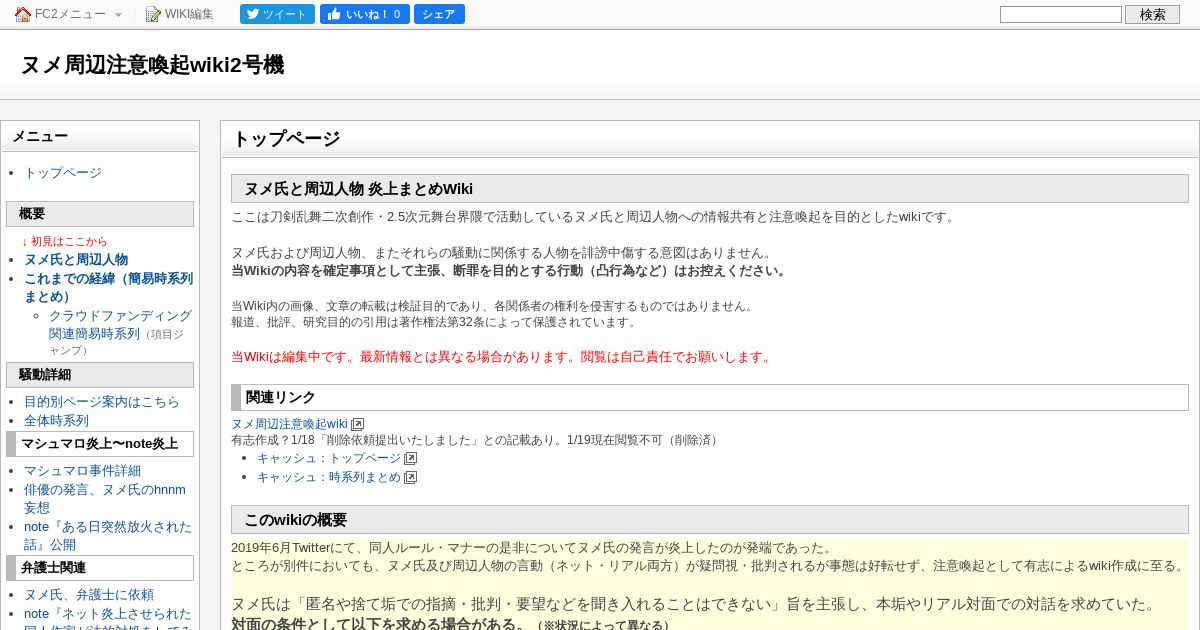Click the 騒動詳細 sidebar heading
This screenshot has height=630, width=1200.
100,375
